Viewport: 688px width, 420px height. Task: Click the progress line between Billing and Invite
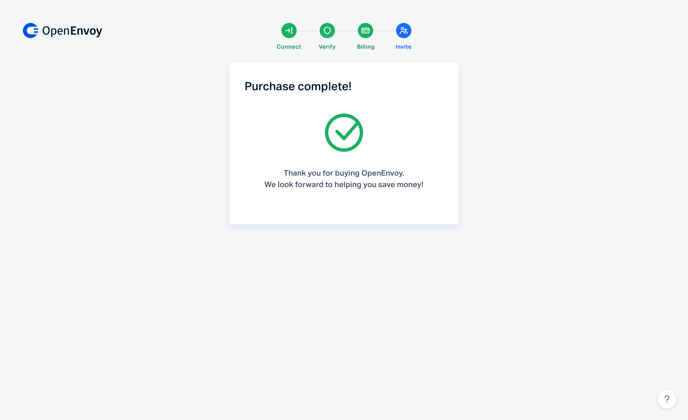click(384, 31)
